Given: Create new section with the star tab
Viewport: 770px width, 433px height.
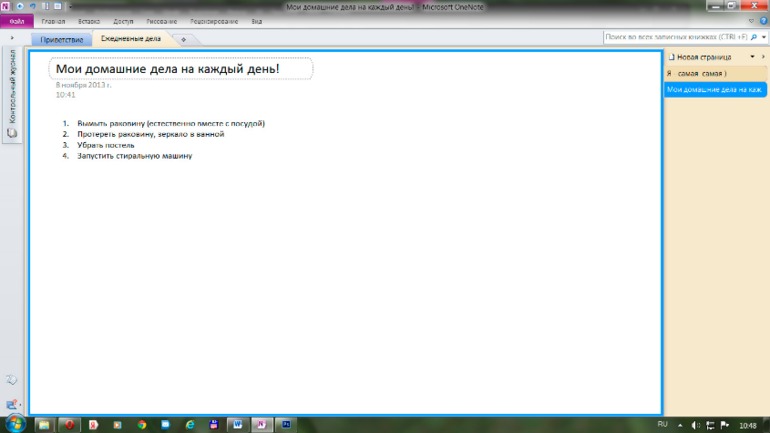Looking at the screenshot, I should pos(183,39).
